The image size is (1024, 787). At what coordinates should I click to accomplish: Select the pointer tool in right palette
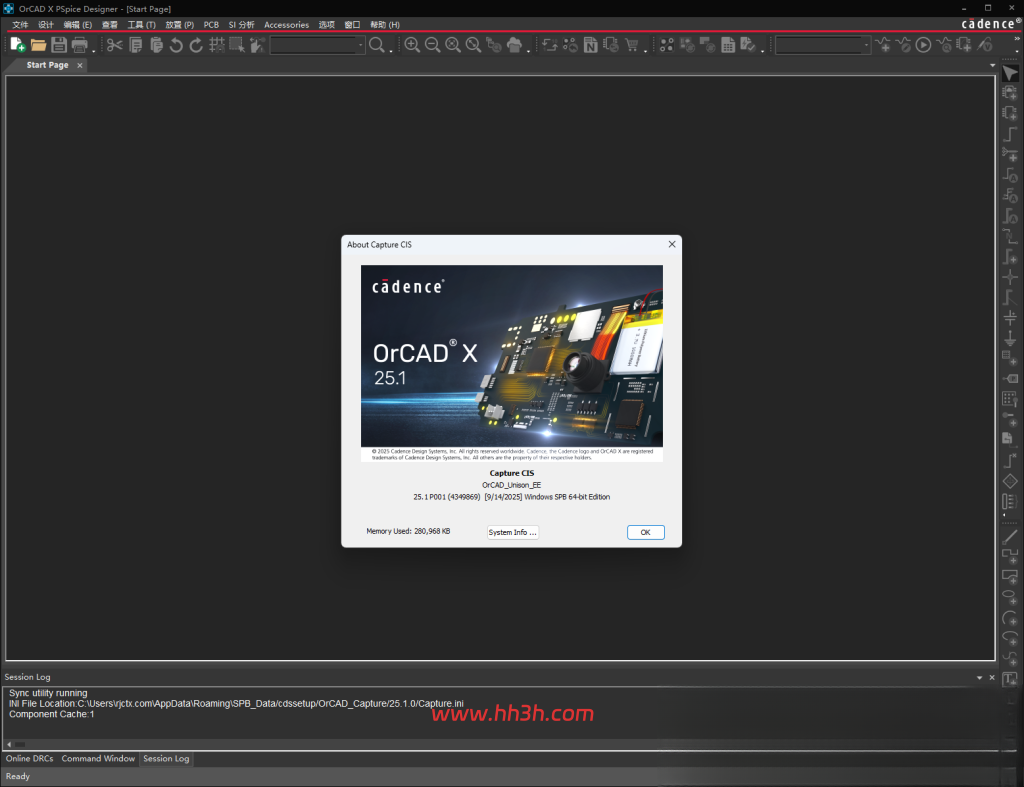pos(1010,73)
